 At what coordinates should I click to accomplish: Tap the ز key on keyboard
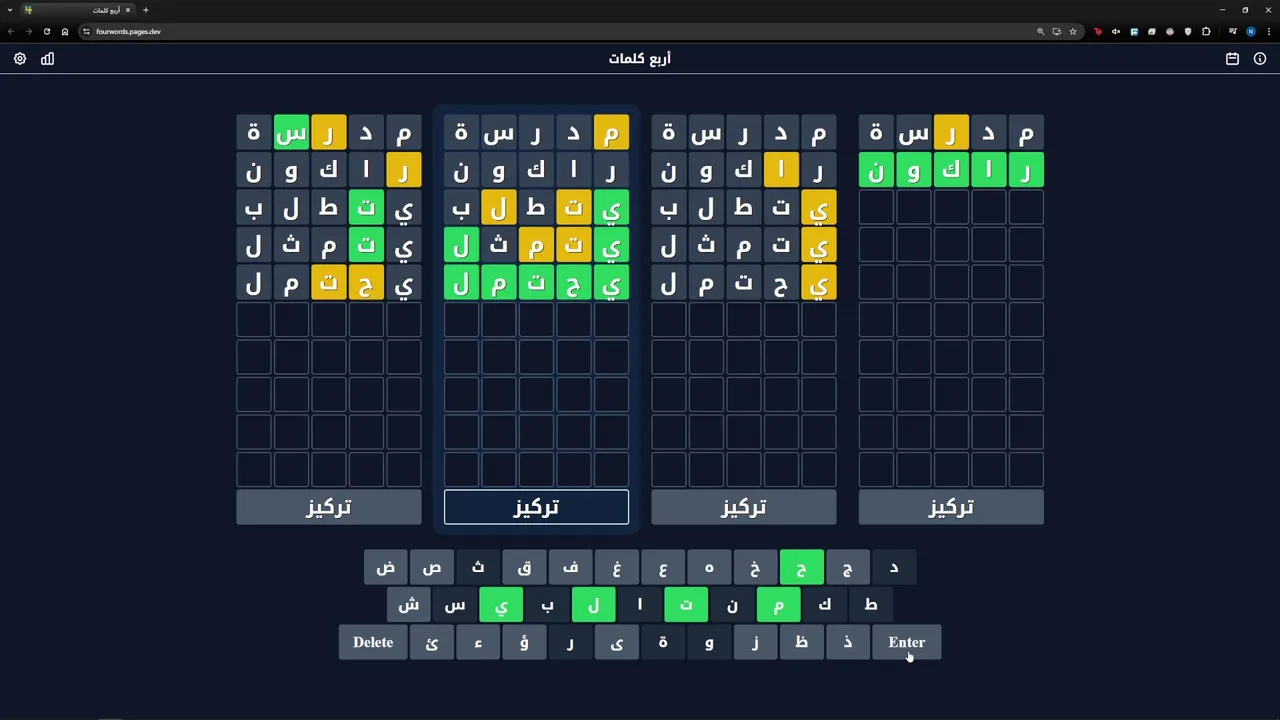[755, 642]
